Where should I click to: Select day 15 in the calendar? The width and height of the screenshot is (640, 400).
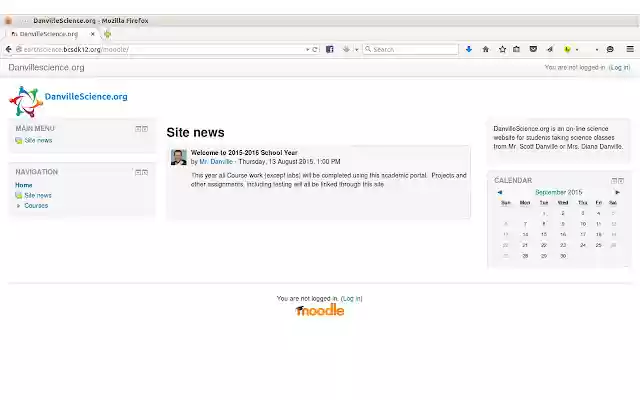[x=544, y=234]
